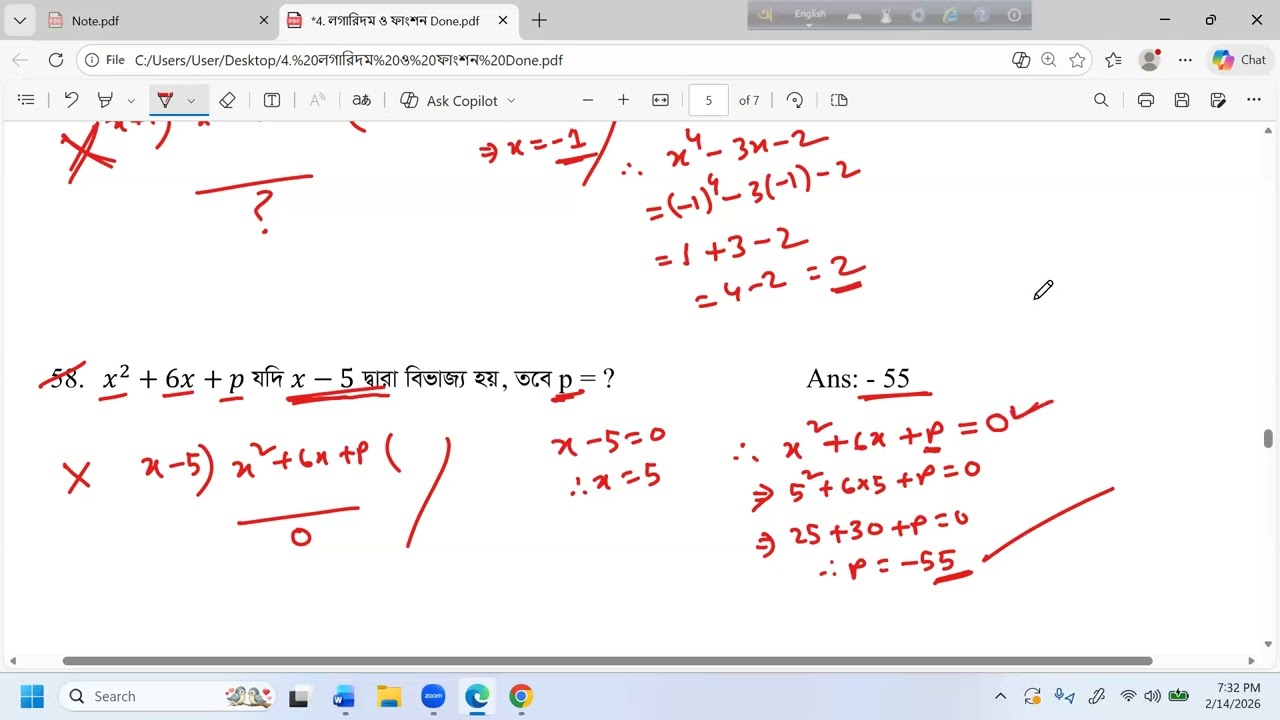
Task: Click the address bar file path
Action: (349, 60)
